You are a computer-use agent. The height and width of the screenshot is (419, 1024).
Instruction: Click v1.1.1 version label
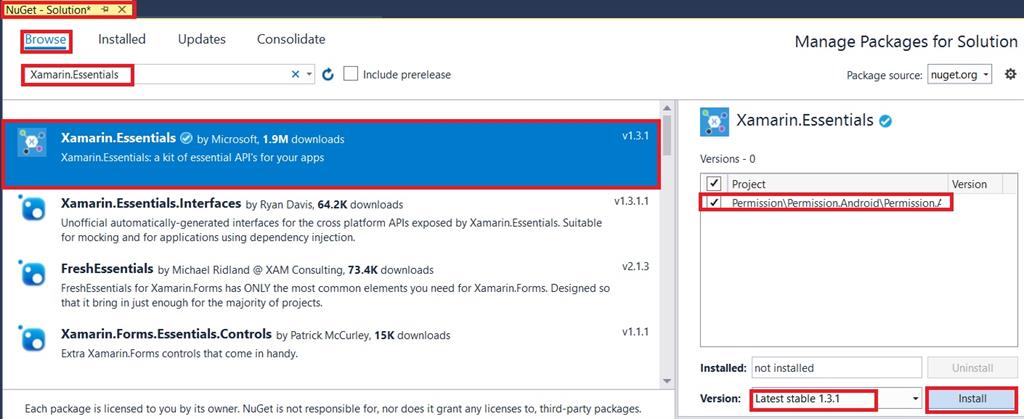(635, 332)
